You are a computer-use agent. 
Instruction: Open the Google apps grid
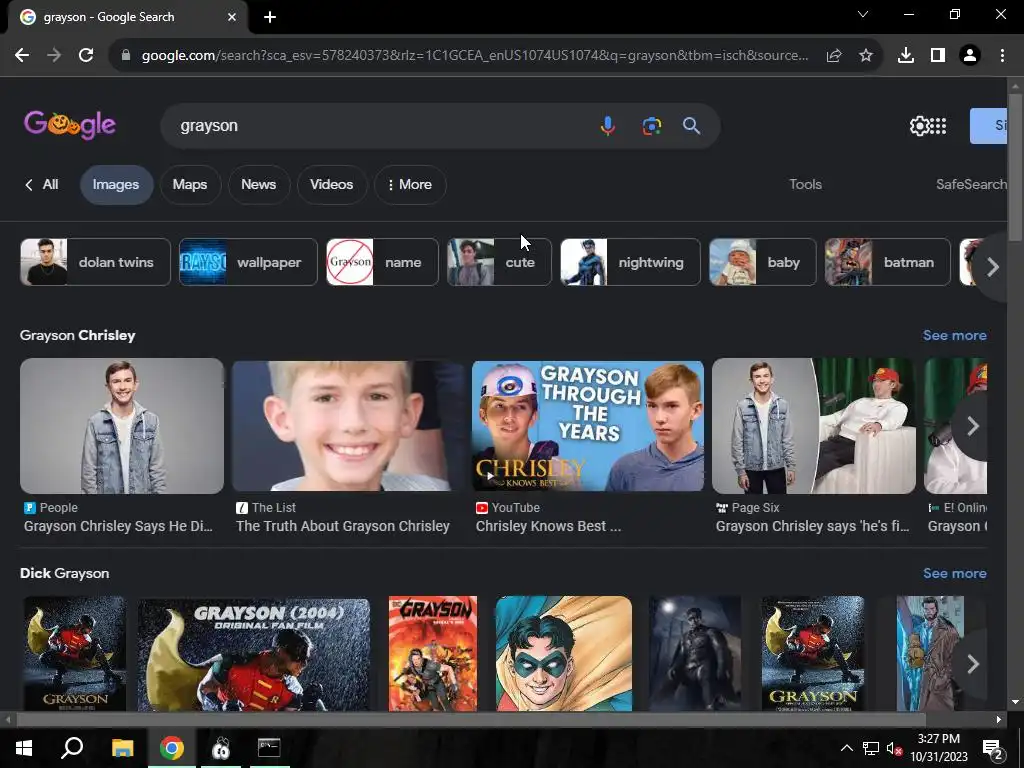point(938,125)
